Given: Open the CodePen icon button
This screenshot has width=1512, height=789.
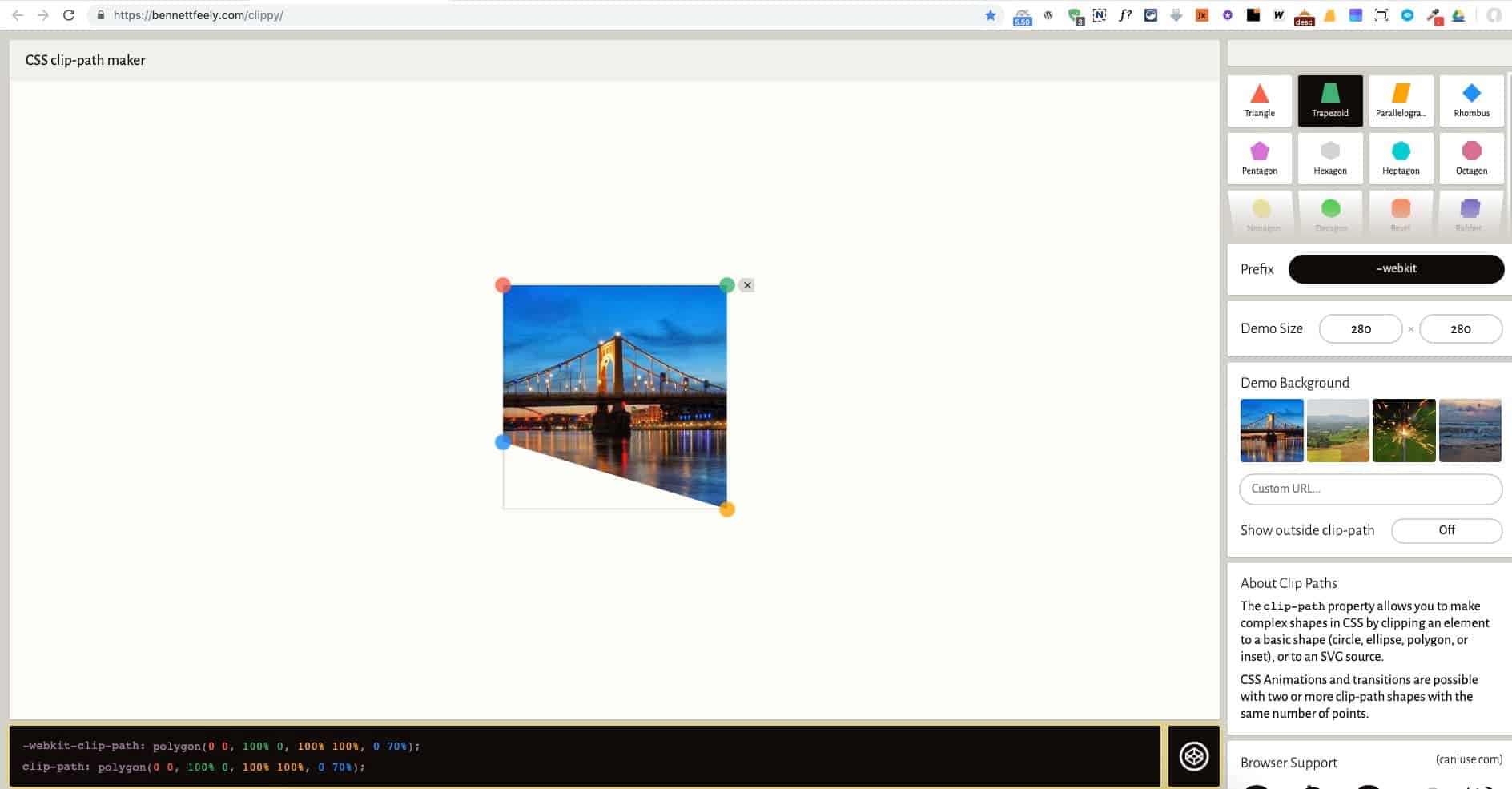Looking at the screenshot, I should point(1193,756).
